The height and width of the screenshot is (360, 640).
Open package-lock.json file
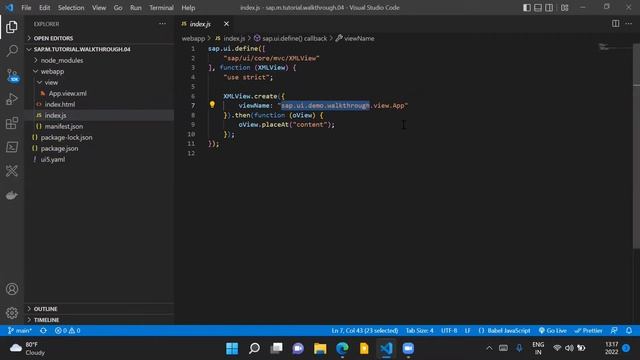pyautogui.click(x=99, y=137)
